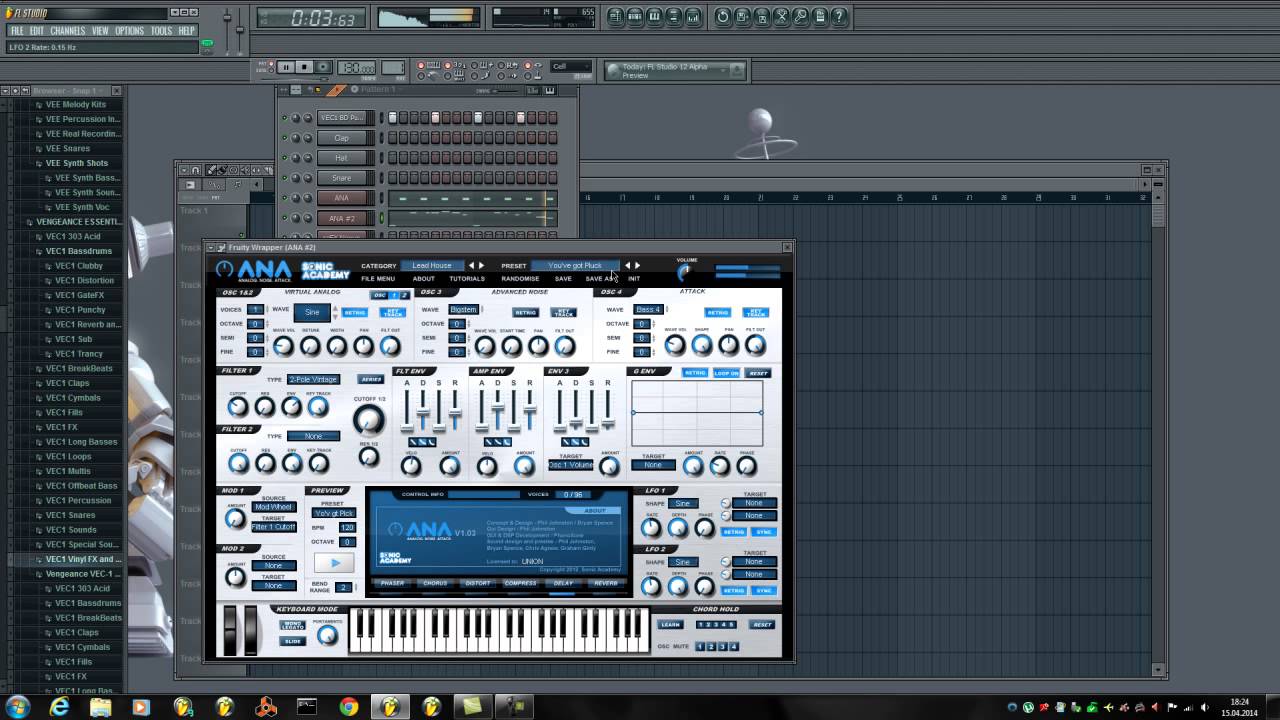
Task: Toggle Mono Legato keyboard mode
Action: (292, 626)
